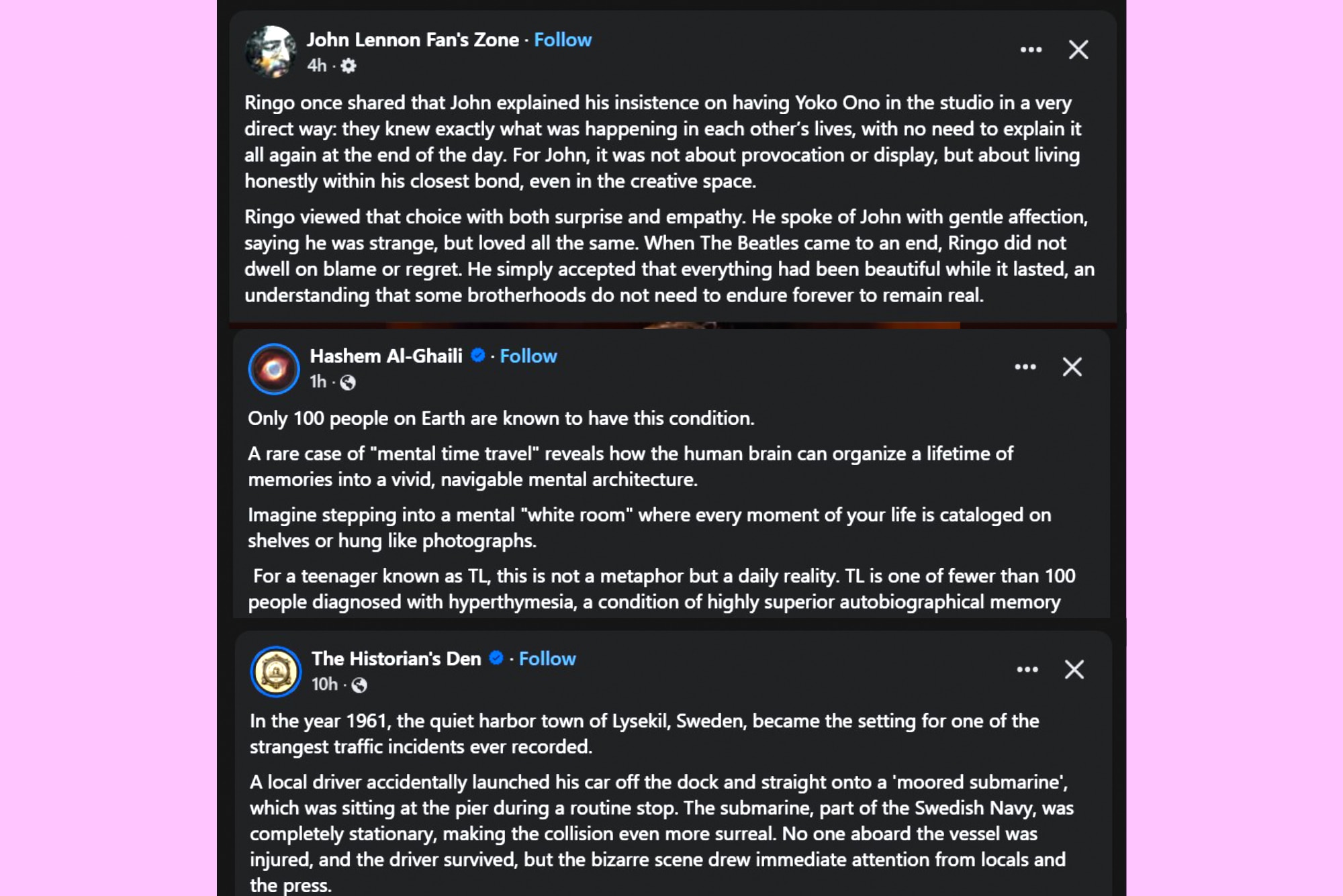
Task: Open Hashem Al-Ghaili page name link
Action: pos(386,356)
